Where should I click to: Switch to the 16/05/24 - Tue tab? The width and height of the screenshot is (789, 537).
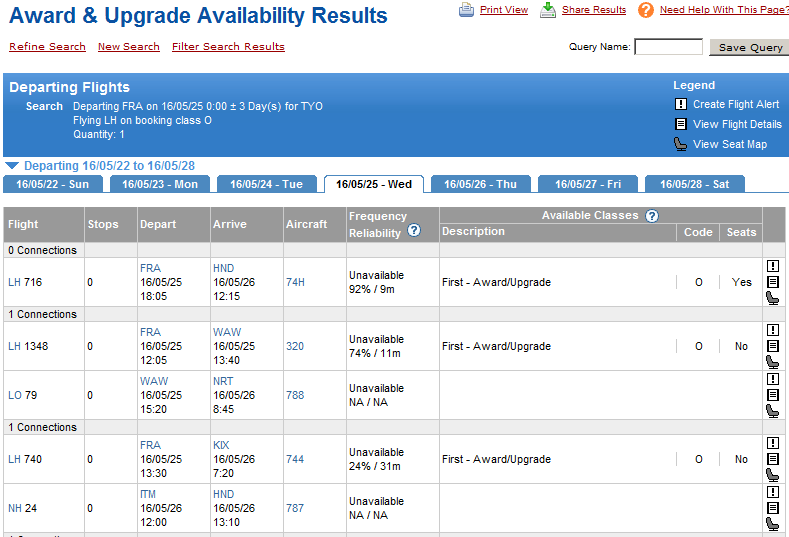tap(266, 184)
